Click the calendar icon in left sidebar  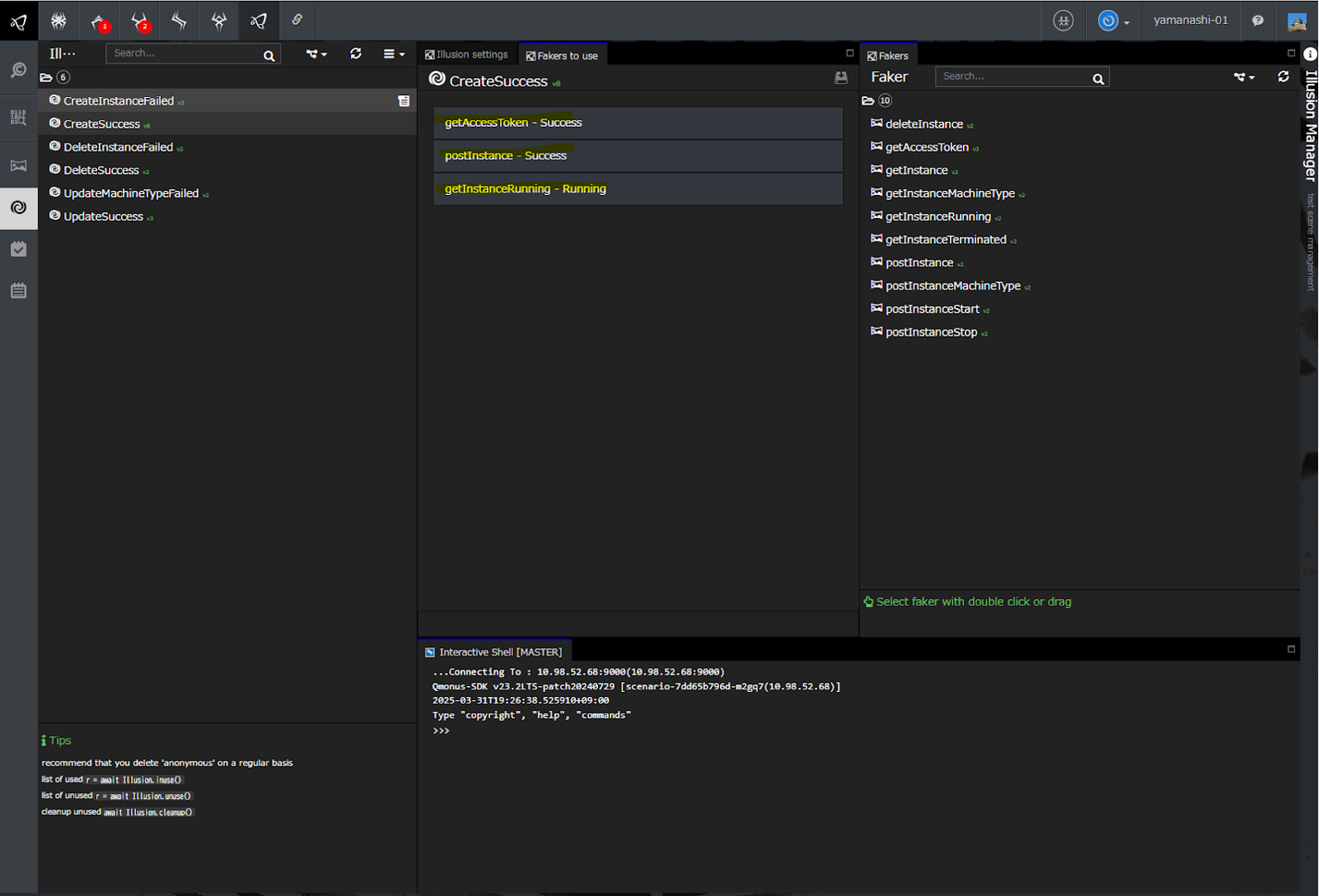click(18, 290)
